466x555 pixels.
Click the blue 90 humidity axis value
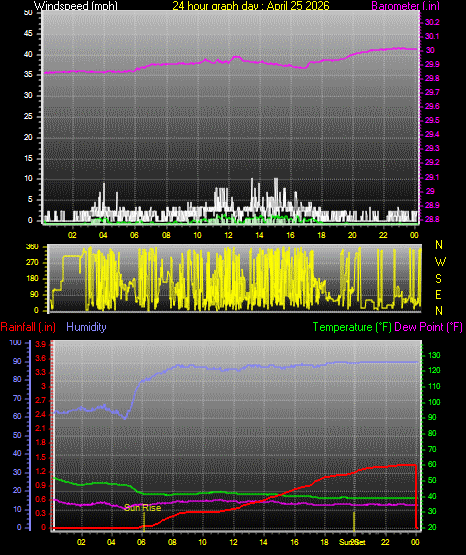point(17,361)
